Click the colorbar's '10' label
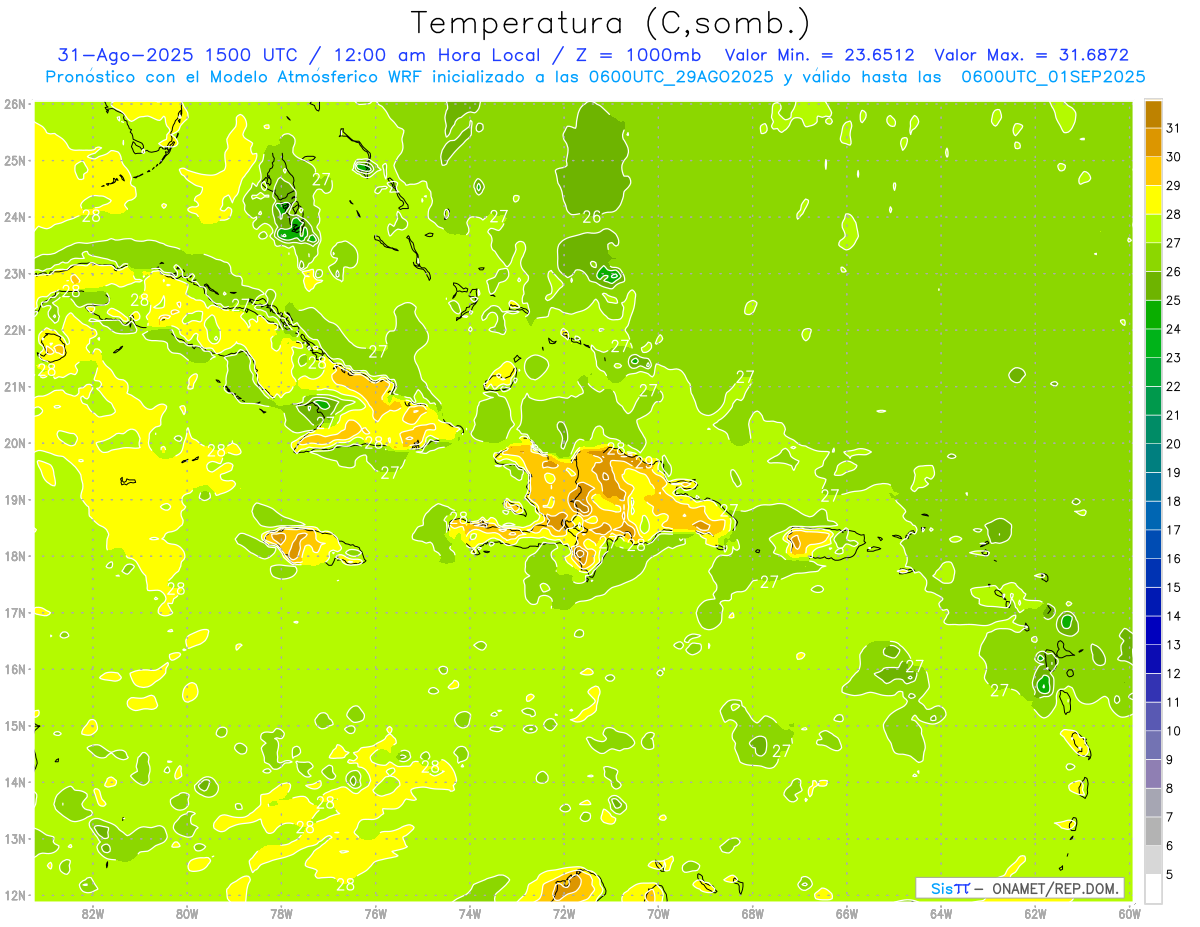 1173,731
